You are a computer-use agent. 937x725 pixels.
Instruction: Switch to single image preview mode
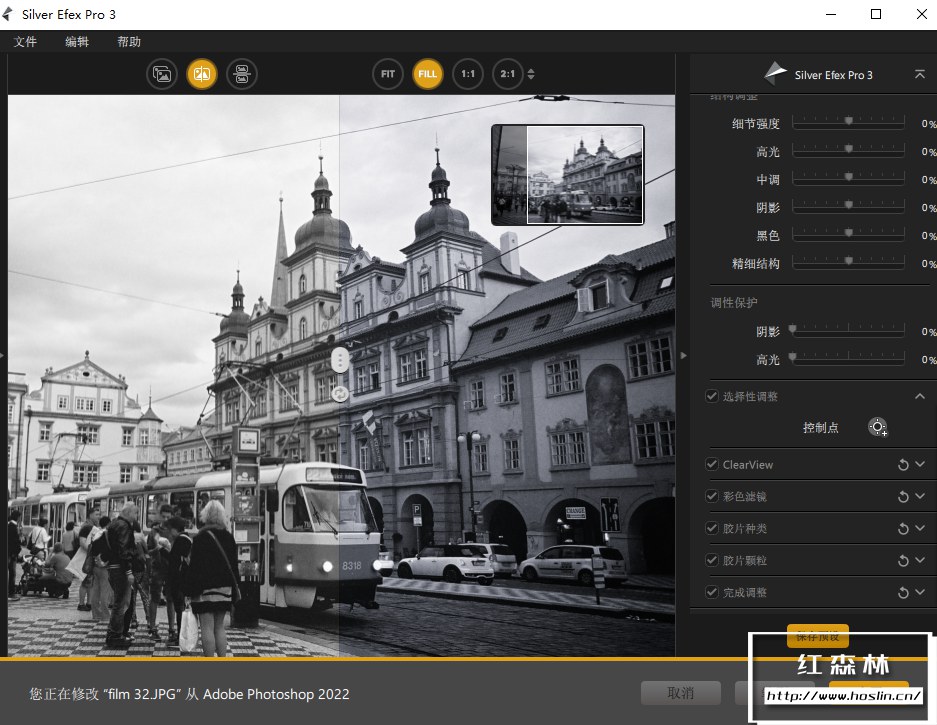click(162, 74)
